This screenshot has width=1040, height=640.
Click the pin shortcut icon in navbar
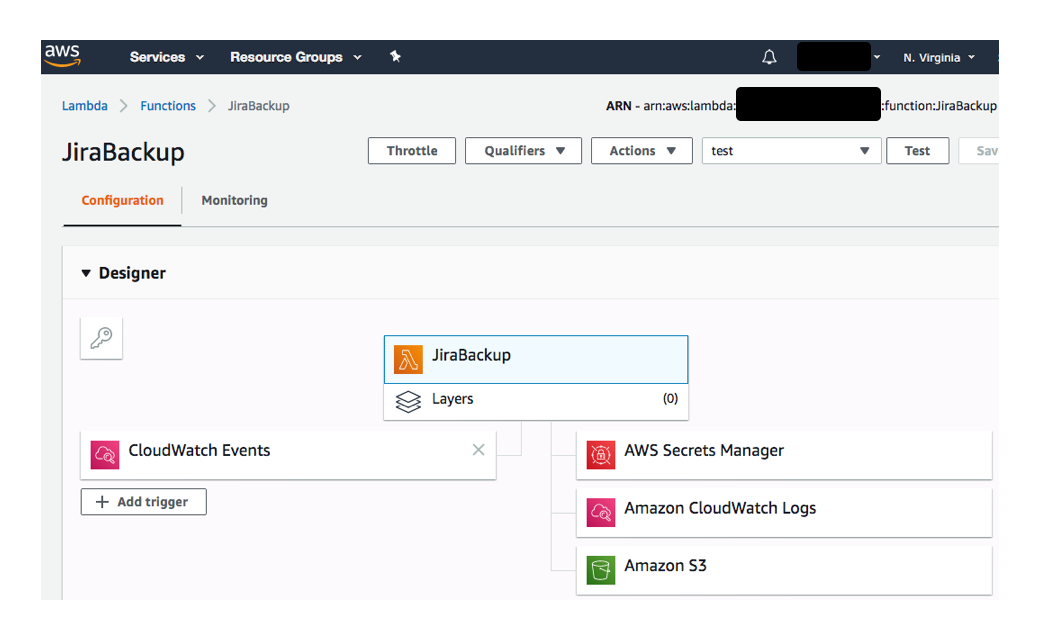395,56
